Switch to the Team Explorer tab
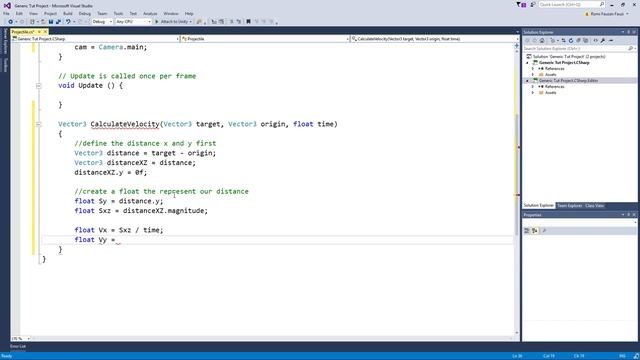This screenshot has width=640, height=360. [x=570, y=206]
